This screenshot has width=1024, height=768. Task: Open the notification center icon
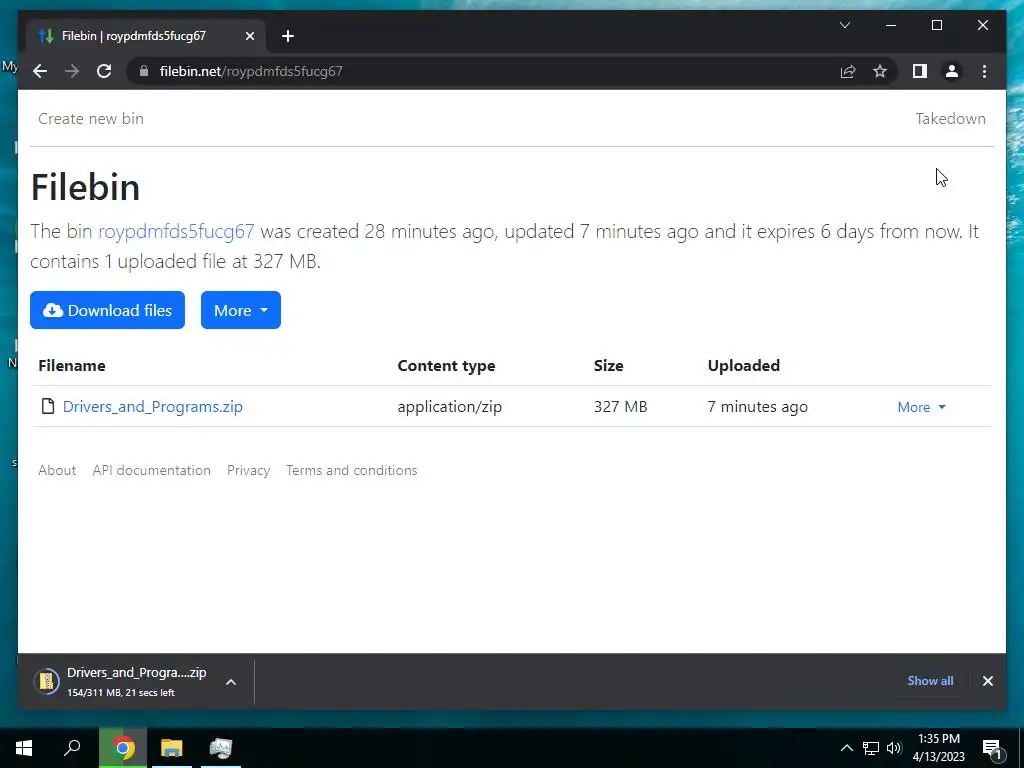click(x=993, y=748)
